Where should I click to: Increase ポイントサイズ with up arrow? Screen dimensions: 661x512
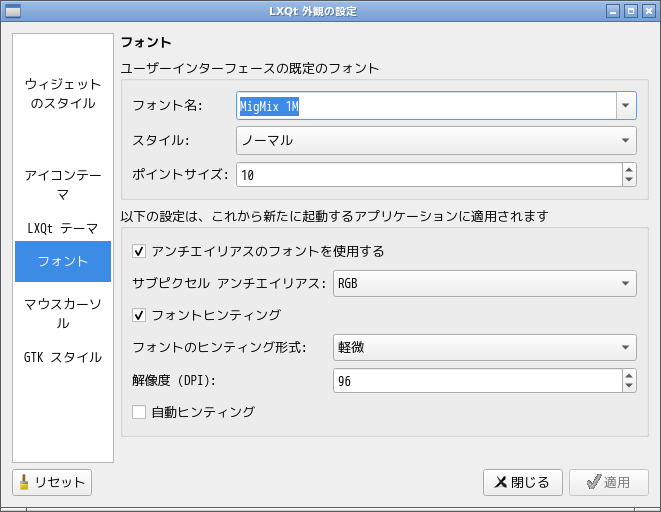tap(629, 169)
